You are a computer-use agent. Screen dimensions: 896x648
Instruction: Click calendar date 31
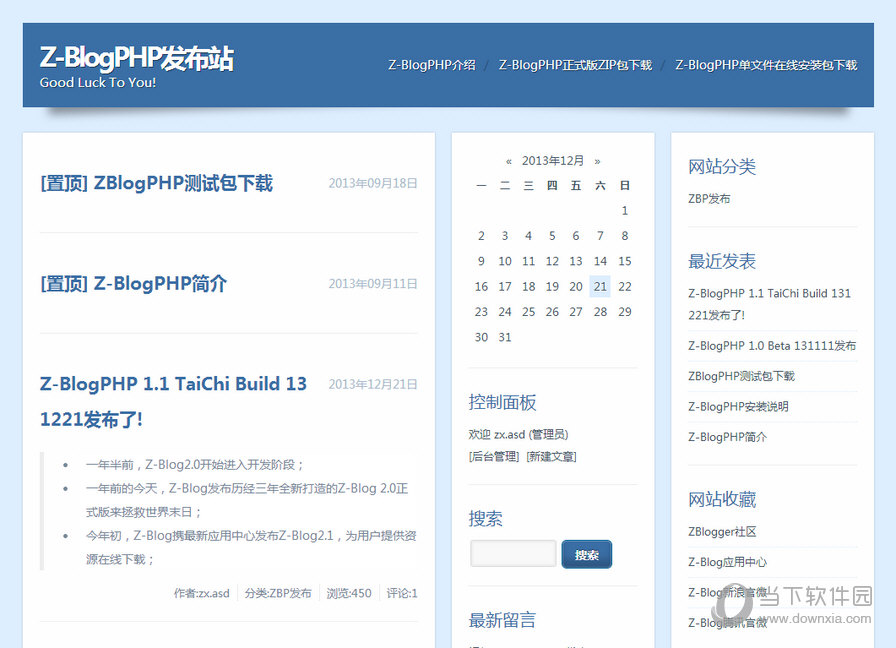click(x=505, y=337)
